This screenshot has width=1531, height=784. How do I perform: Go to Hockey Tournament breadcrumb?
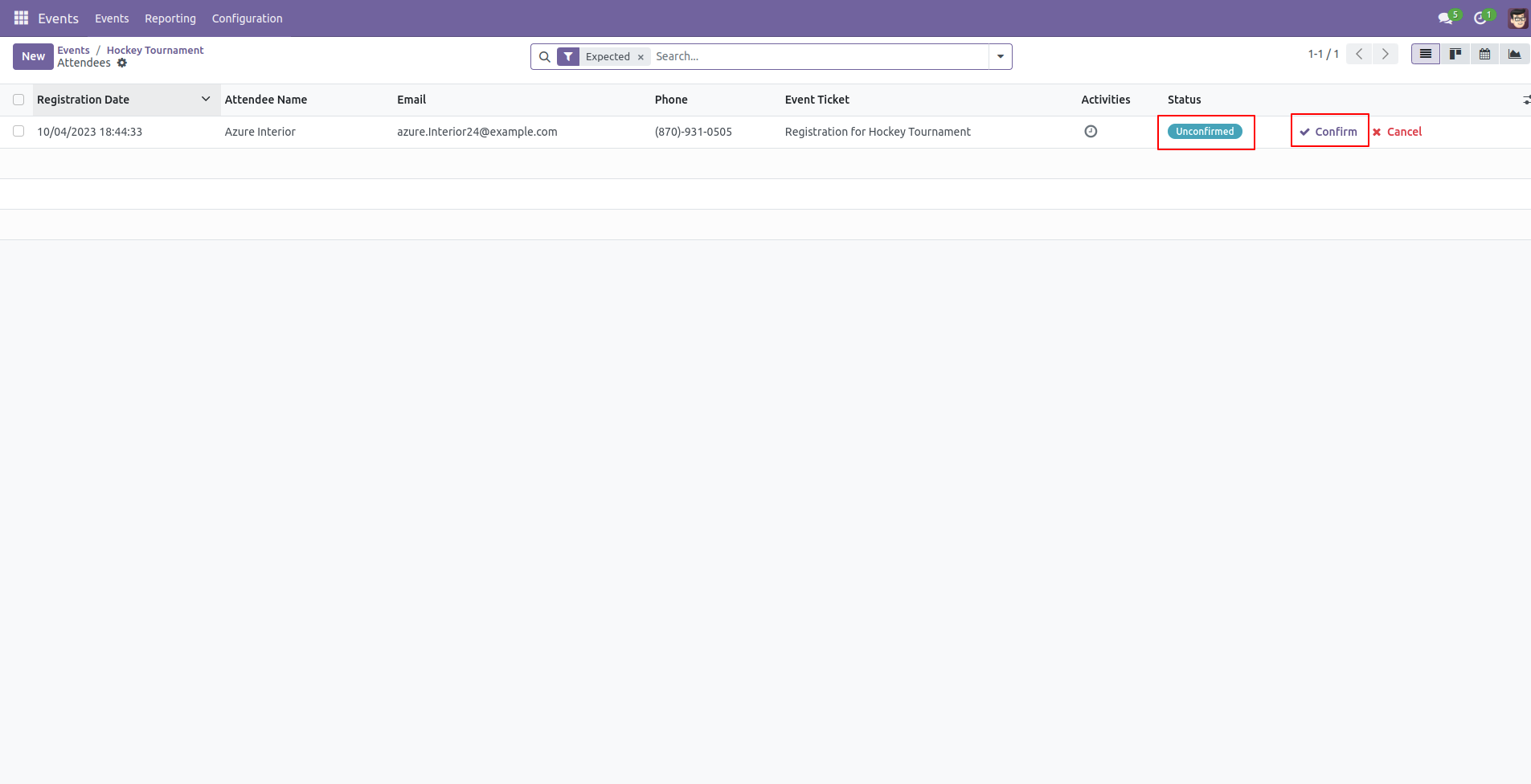click(x=155, y=50)
